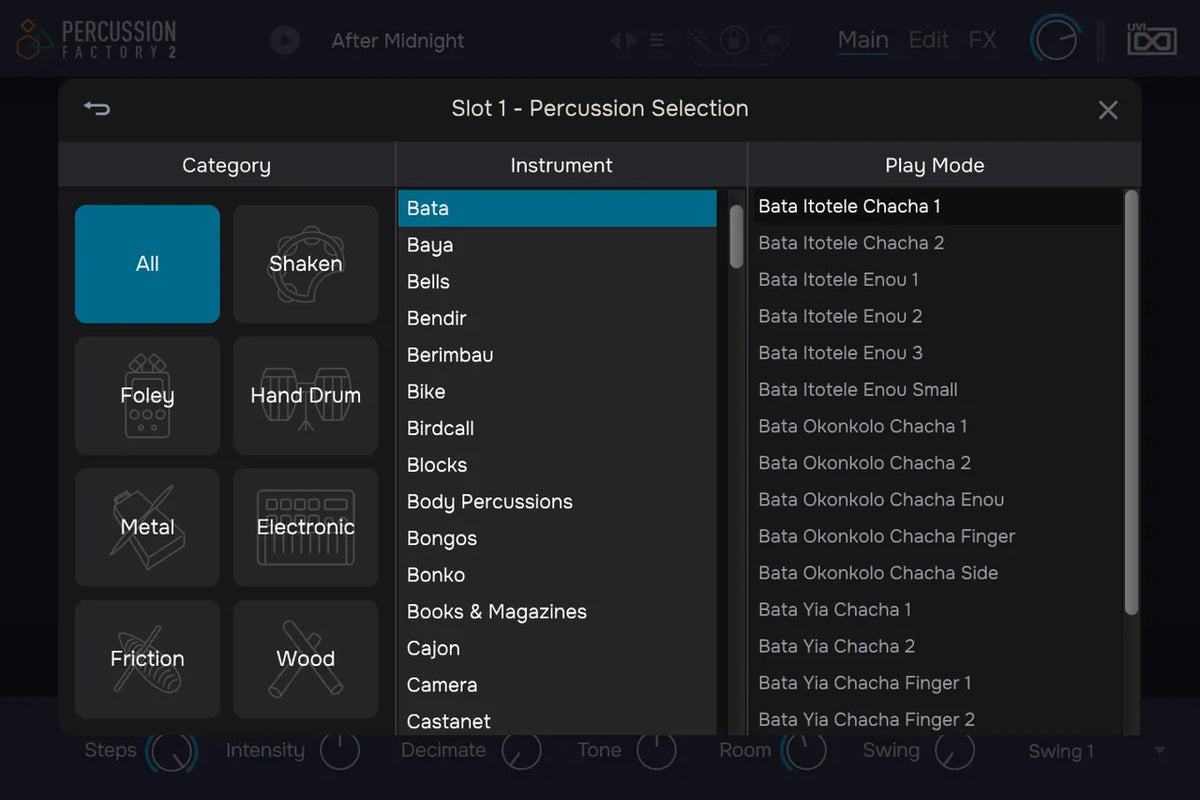Click the Instrument list scrollbar

point(736,236)
